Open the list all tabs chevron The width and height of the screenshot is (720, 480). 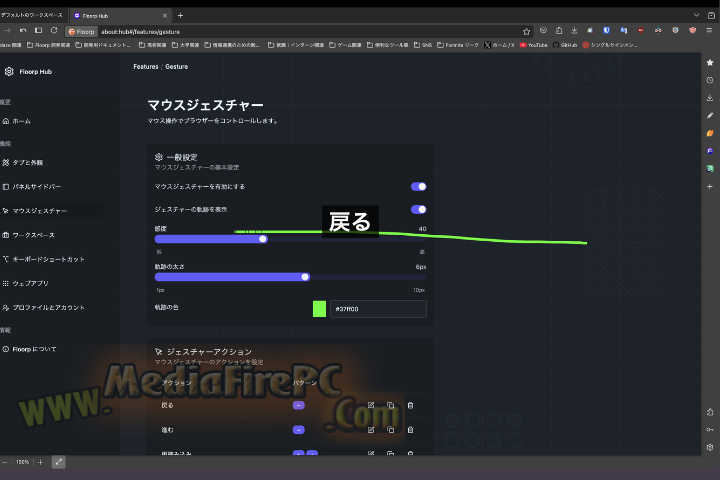click(x=697, y=15)
